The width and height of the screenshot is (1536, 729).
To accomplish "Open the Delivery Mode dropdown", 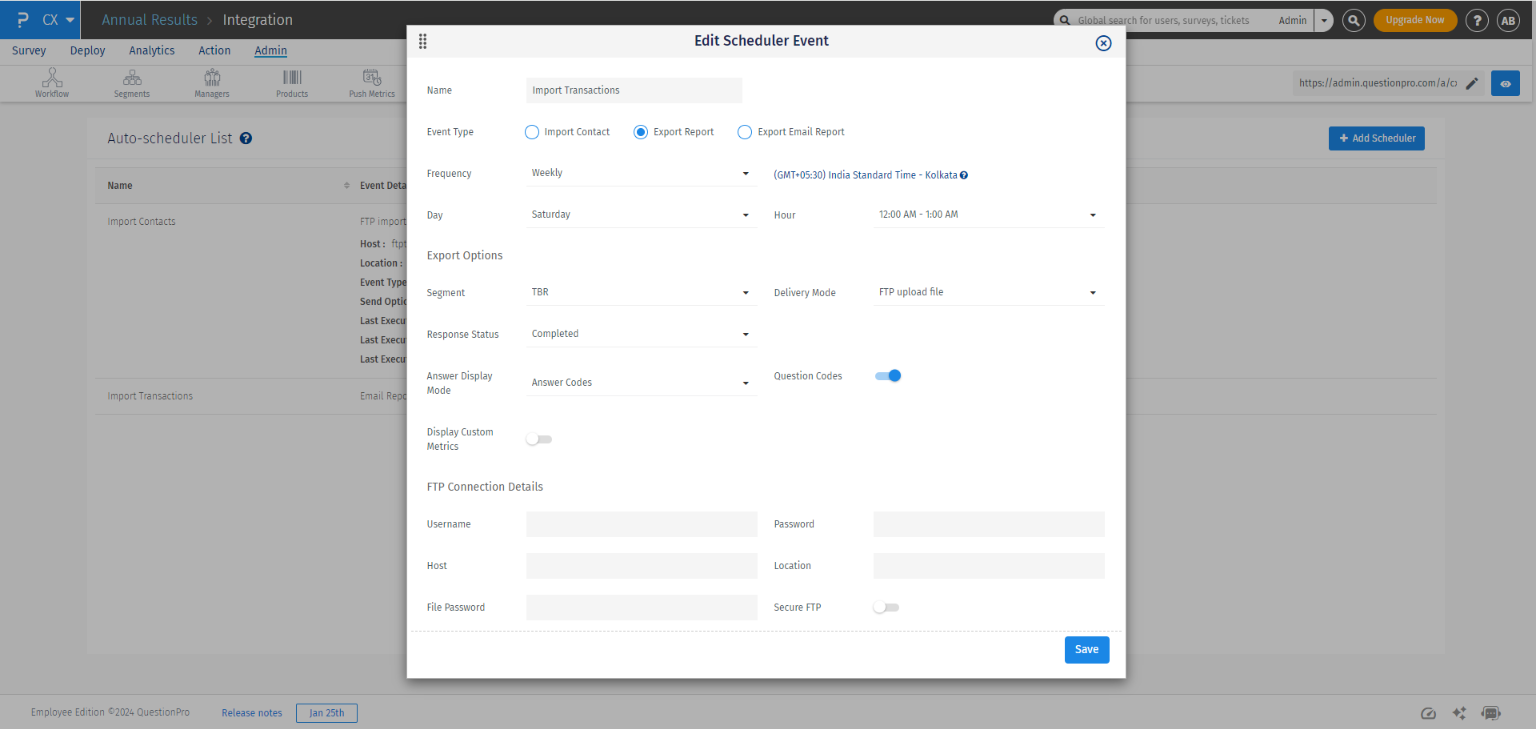I will 988,292.
